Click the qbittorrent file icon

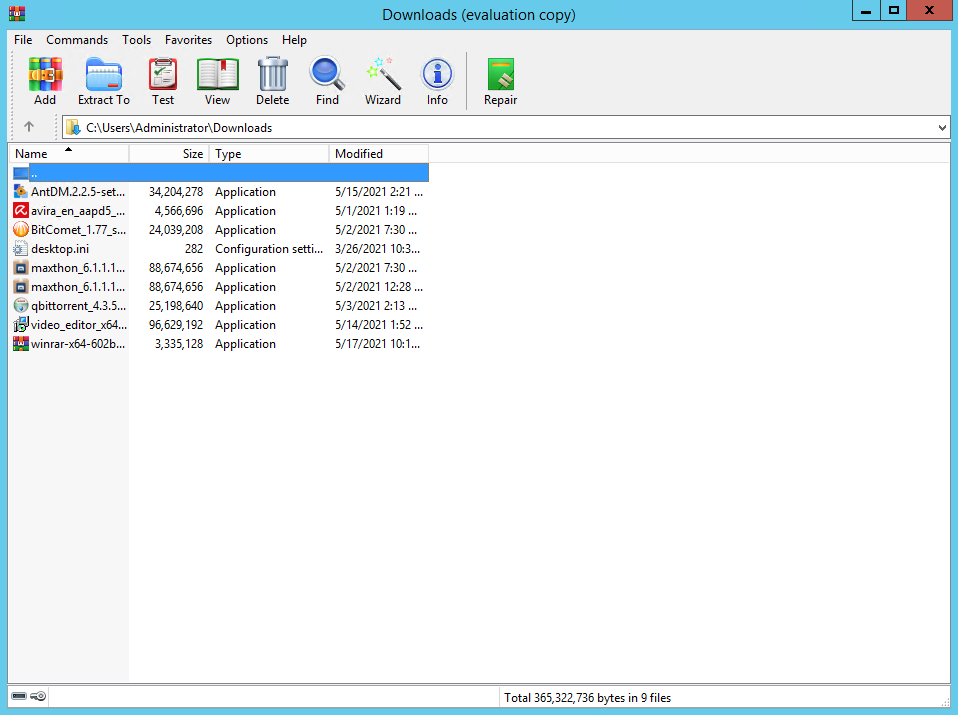21,306
